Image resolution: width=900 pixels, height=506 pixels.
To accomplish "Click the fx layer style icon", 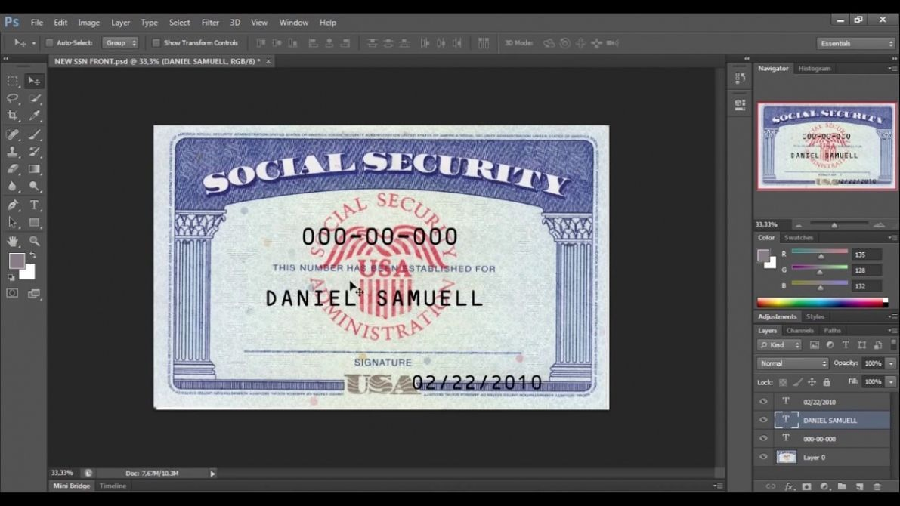I will [x=789, y=486].
